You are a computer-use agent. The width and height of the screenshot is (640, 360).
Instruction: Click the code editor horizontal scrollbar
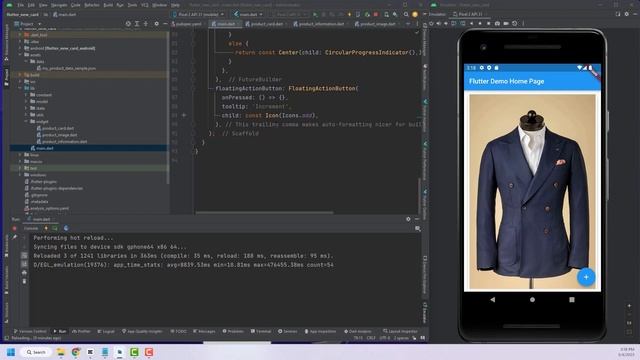point(264,213)
